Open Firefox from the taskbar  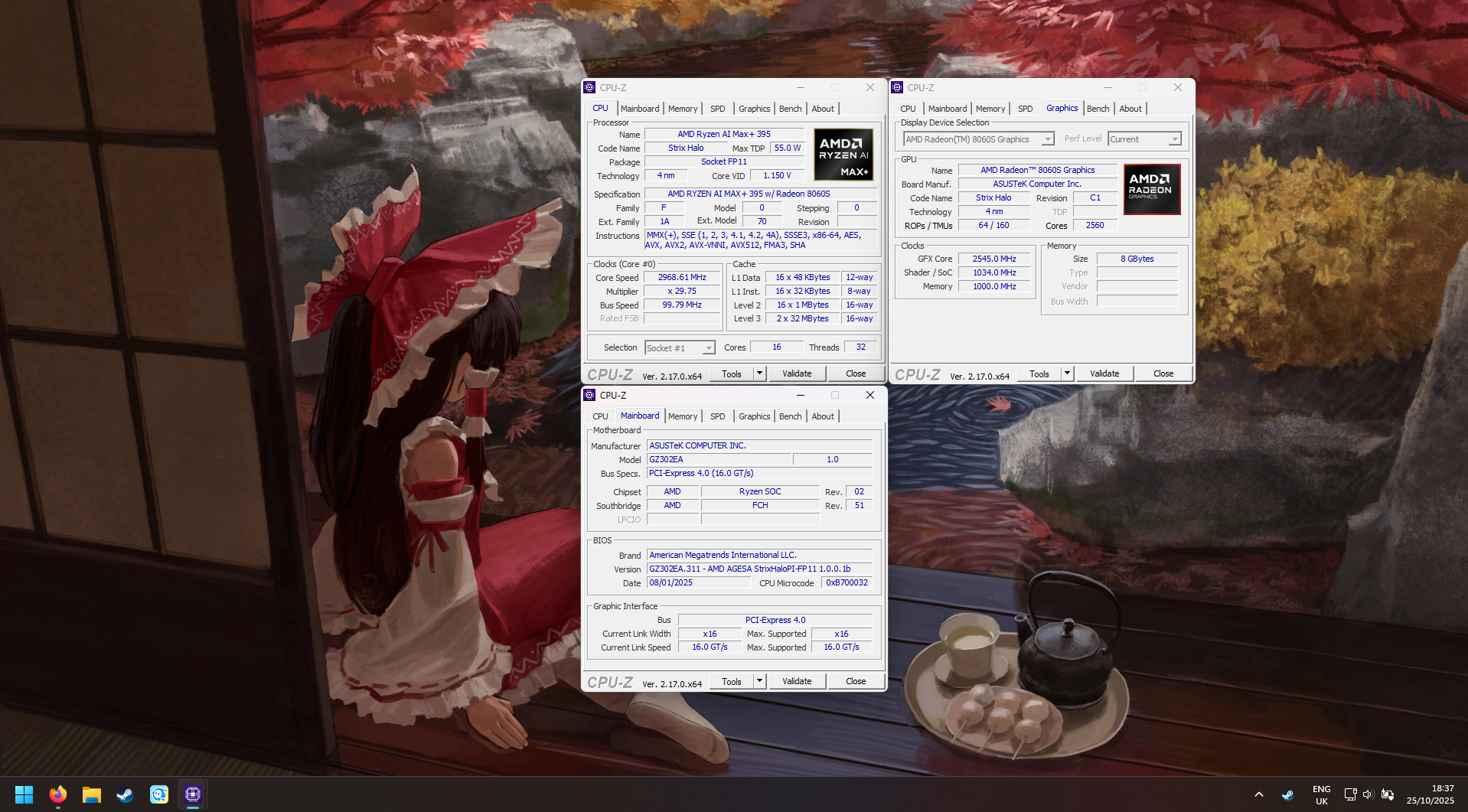point(57,794)
